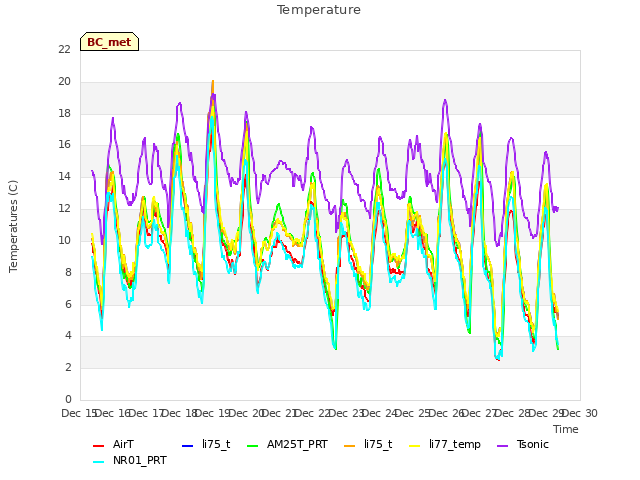Image resolution: width=640 pixels, height=480 pixels.
Task: Click the 'Dec 30' x-axis date label
Action: coord(580,413)
